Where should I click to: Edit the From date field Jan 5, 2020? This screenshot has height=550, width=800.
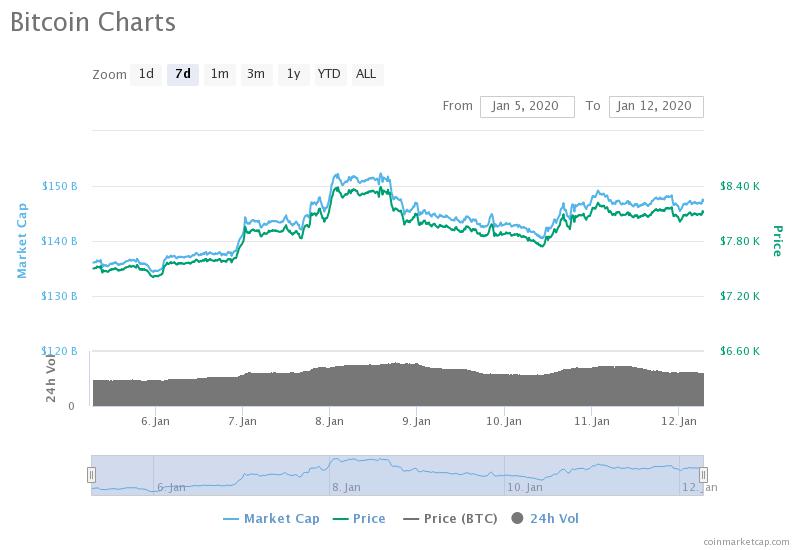pos(527,107)
